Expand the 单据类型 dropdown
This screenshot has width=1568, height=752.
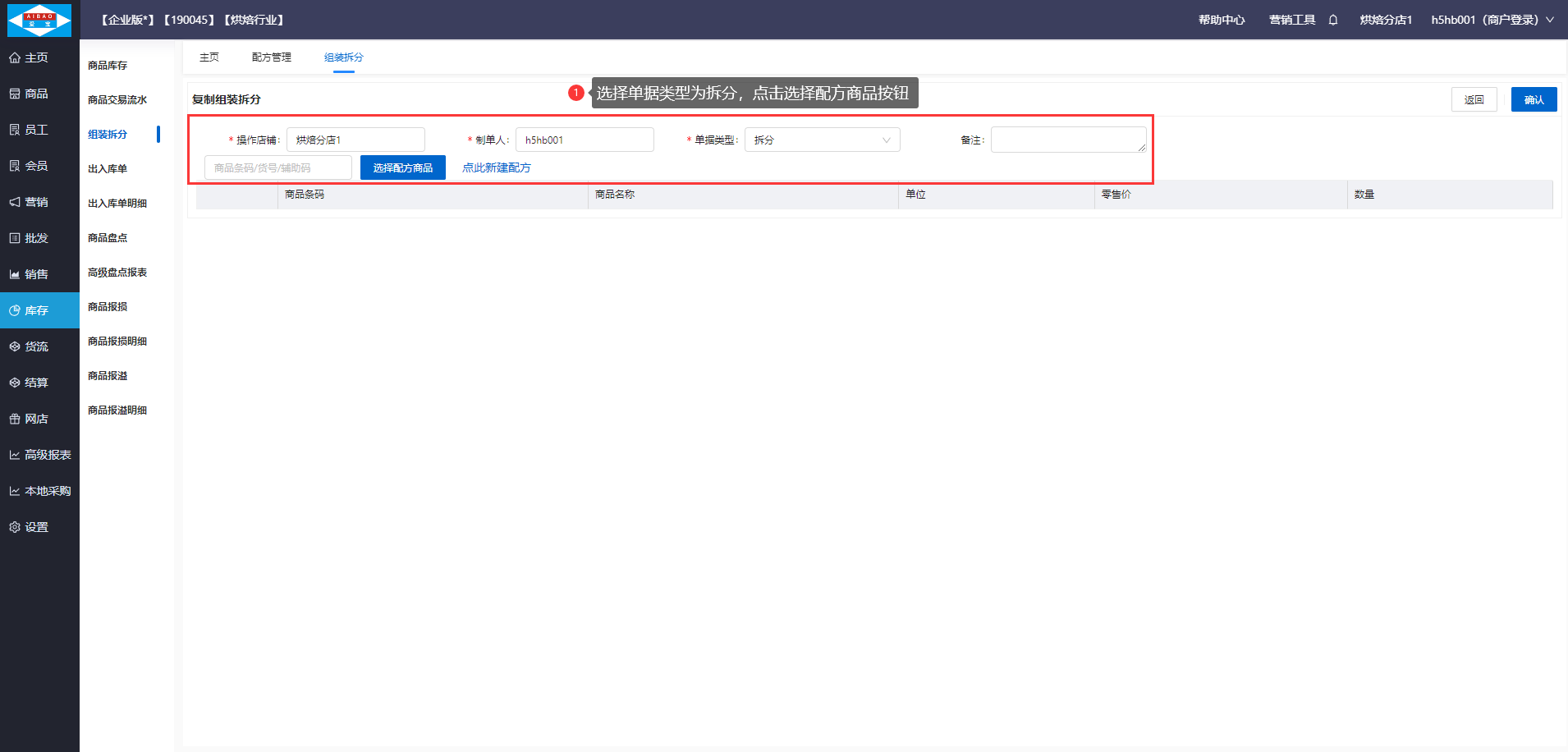click(x=822, y=140)
